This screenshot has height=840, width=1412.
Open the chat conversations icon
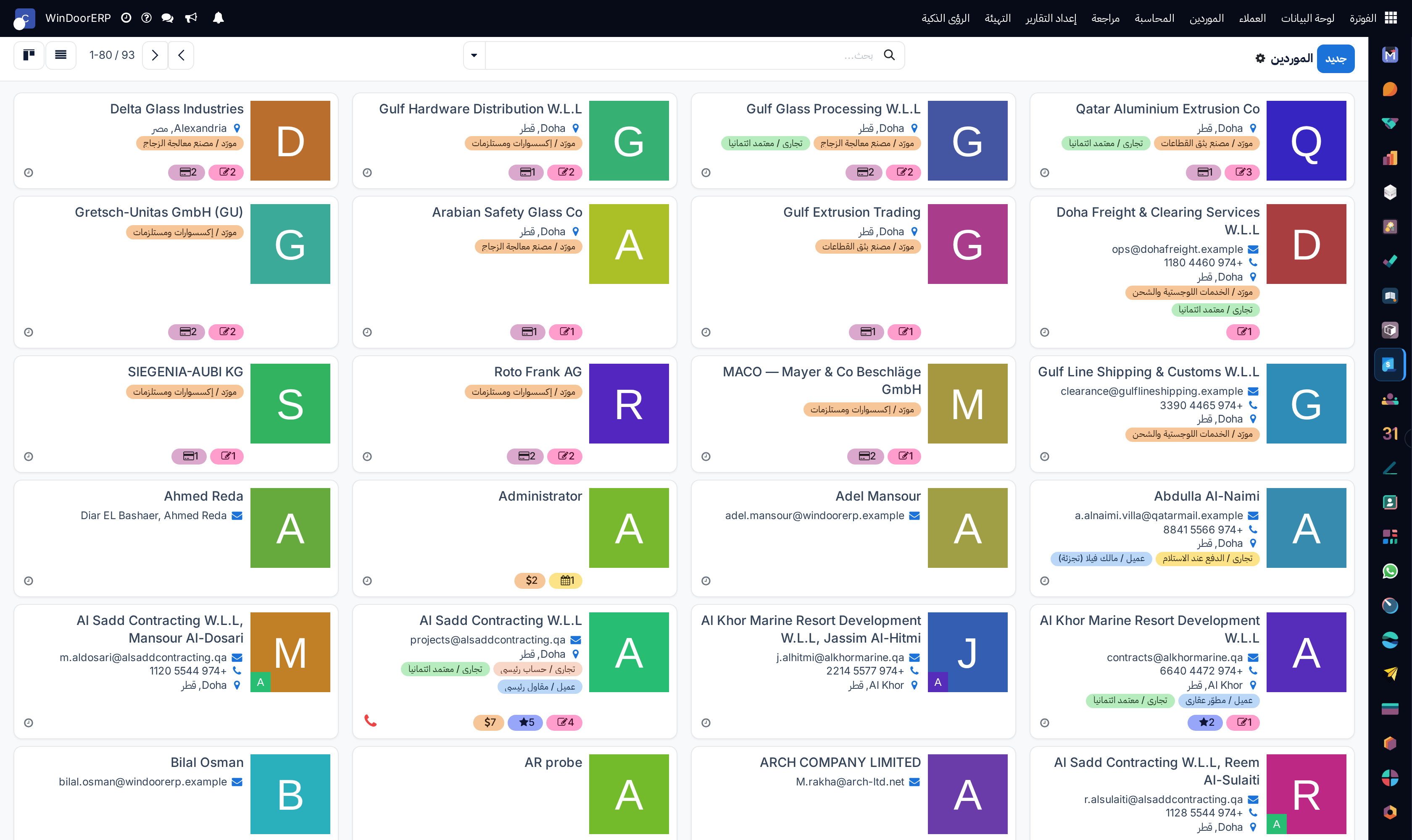click(x=167, y=18)
